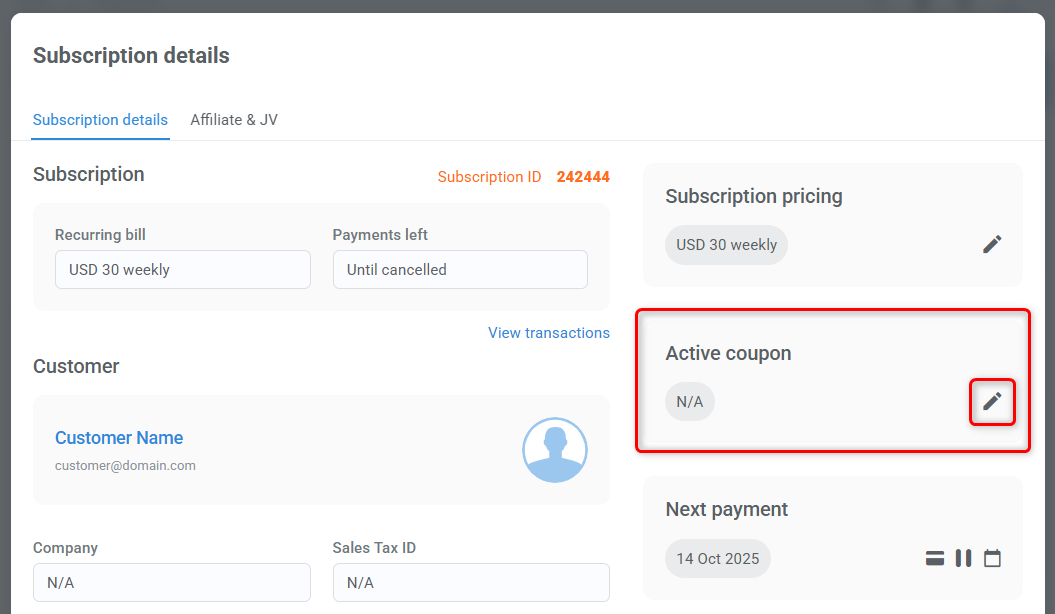The image size is (1055, 614).
Task: Click inside the Recurring bill field
Action: (x=182, y=269)
